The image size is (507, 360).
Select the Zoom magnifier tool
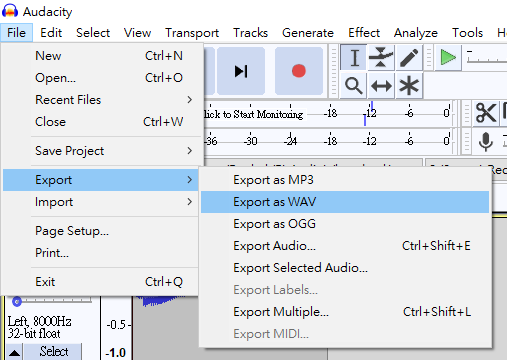353,86
